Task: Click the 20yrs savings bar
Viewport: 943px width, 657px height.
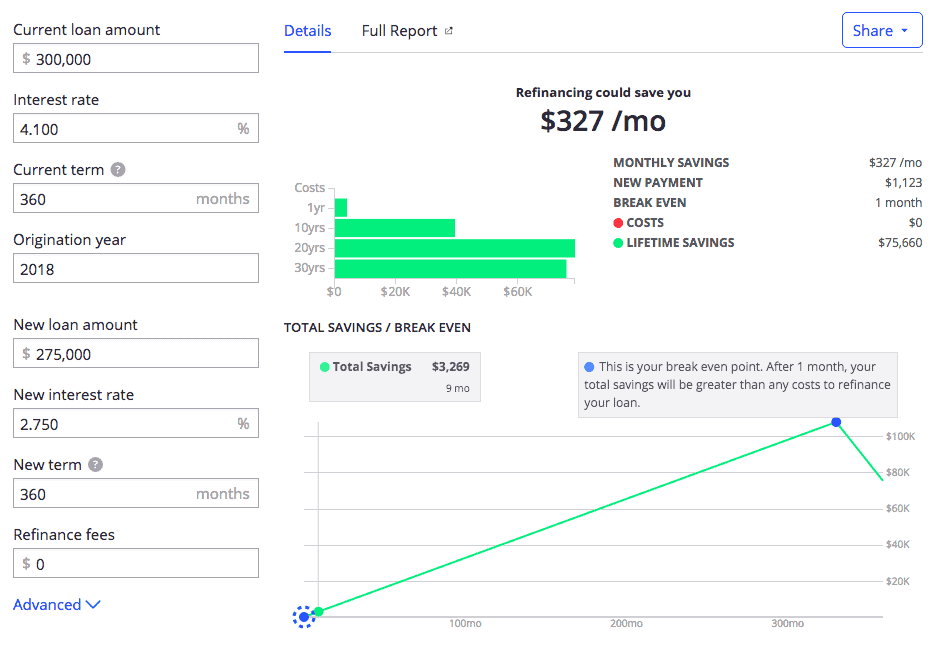Action: click(x=454, y=248)
